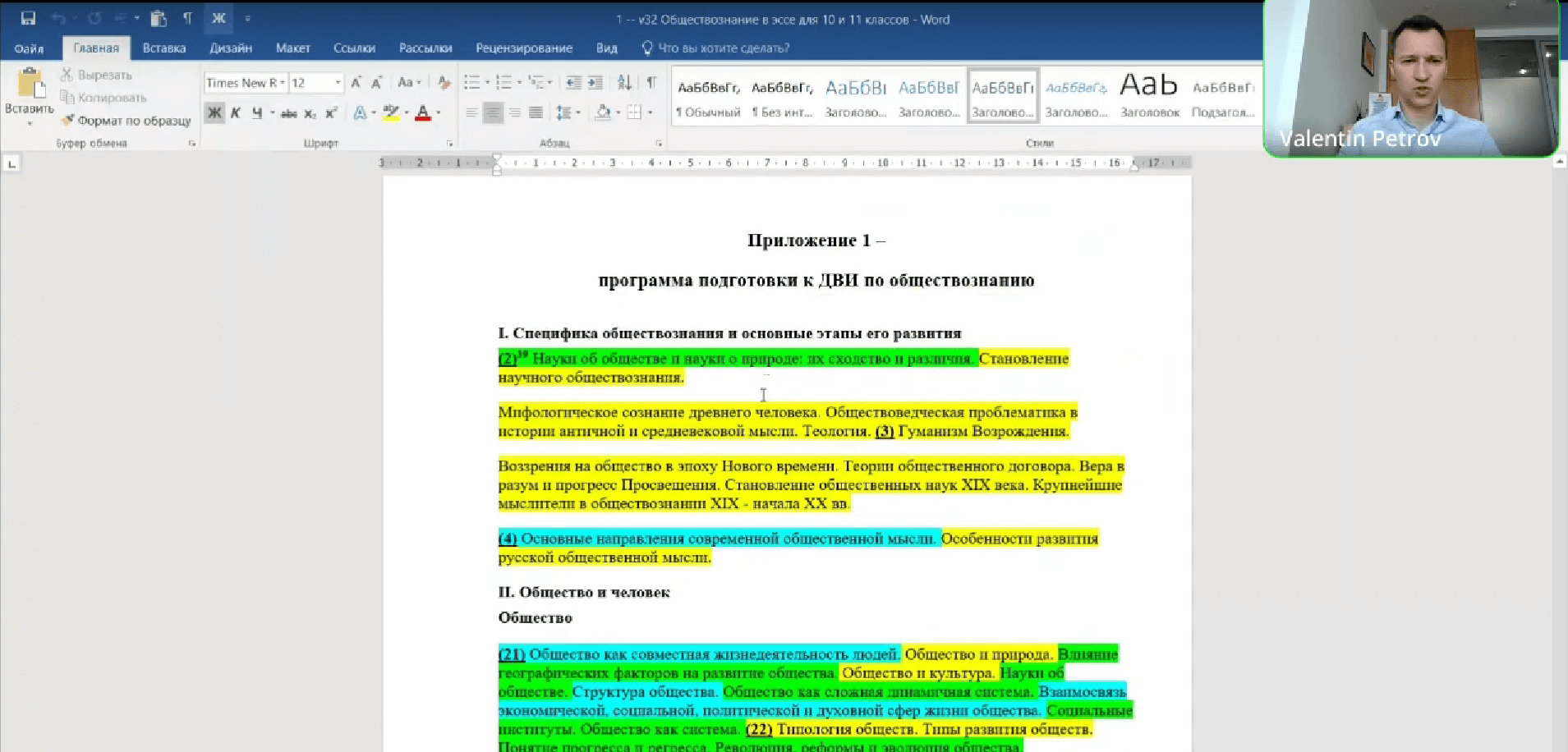
Task: Click the Center alignment icon
Action: (493, 112)
